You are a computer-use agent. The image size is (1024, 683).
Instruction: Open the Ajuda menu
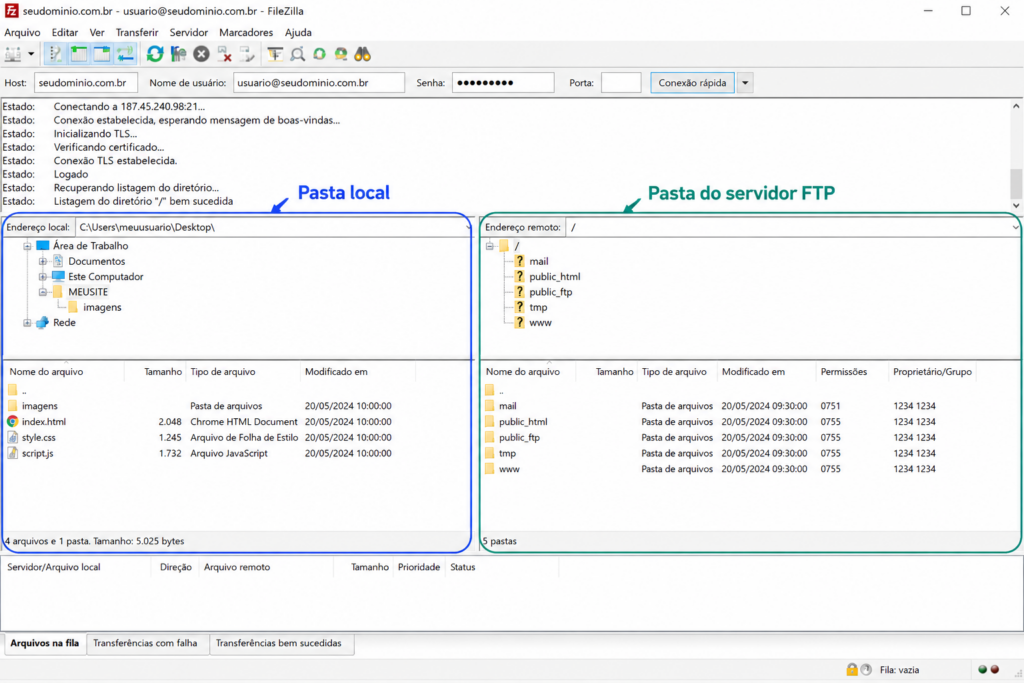[298, 33]
